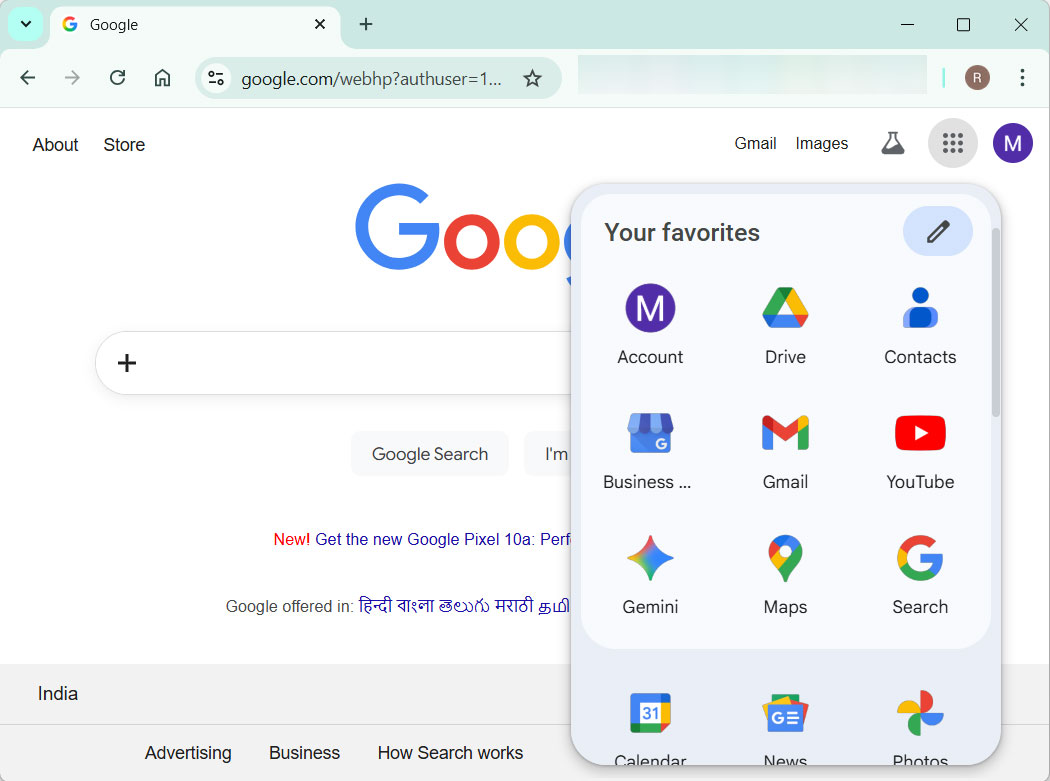The height and width of the screenshot is (781, 1050).
Task: Open YouTube from your favorites
Action: point(919,433)
